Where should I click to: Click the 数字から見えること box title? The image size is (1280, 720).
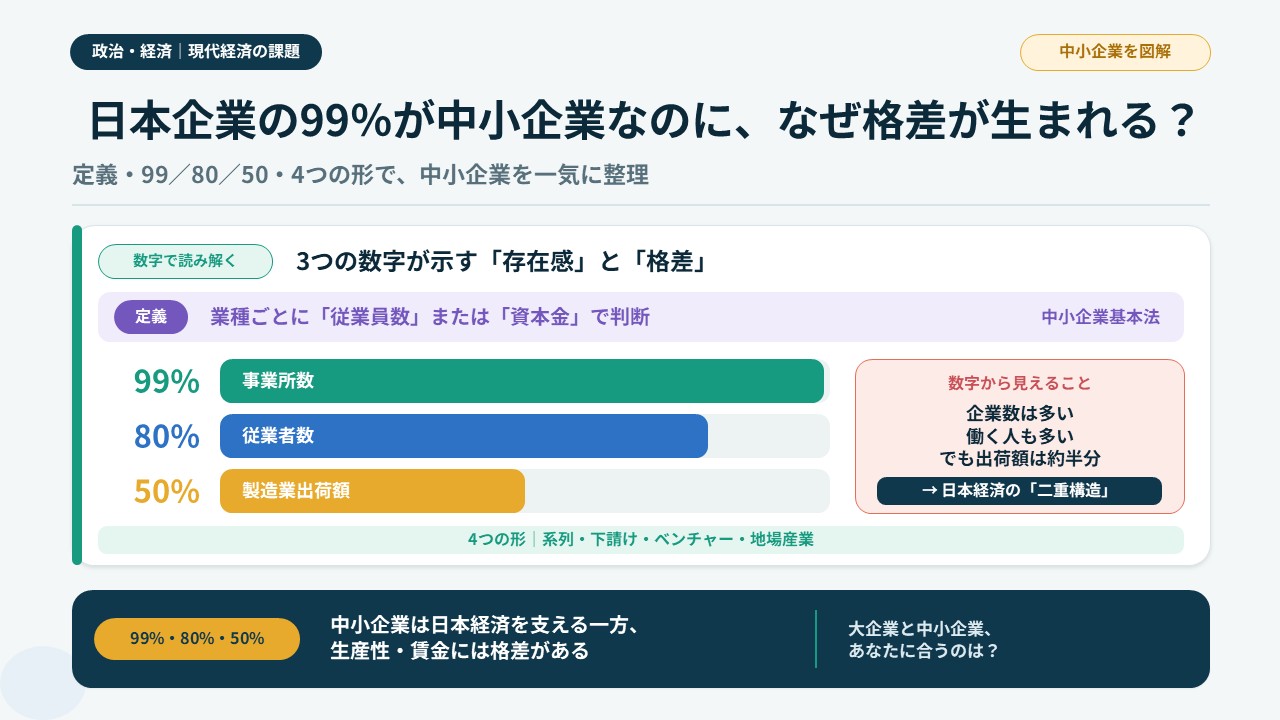coord(1019,383)
